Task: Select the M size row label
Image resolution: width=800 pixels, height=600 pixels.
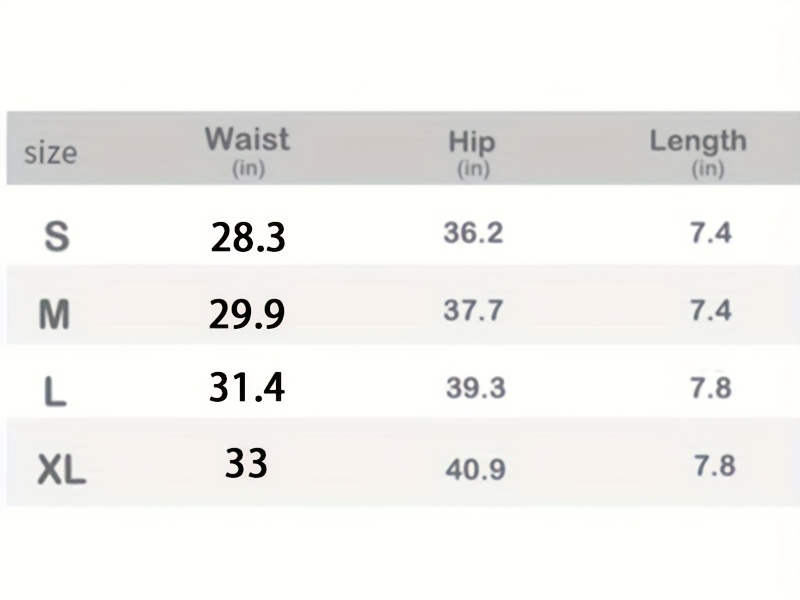Action: coord(54,315)
